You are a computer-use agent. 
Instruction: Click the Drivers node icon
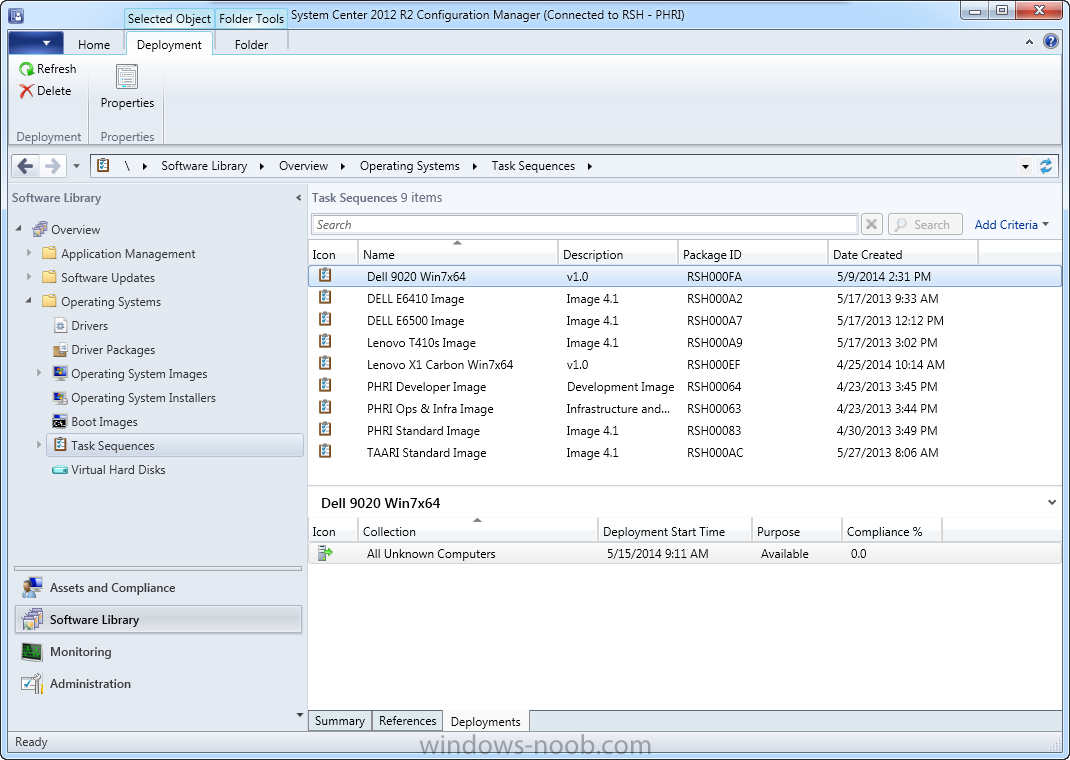pos(60,325)
